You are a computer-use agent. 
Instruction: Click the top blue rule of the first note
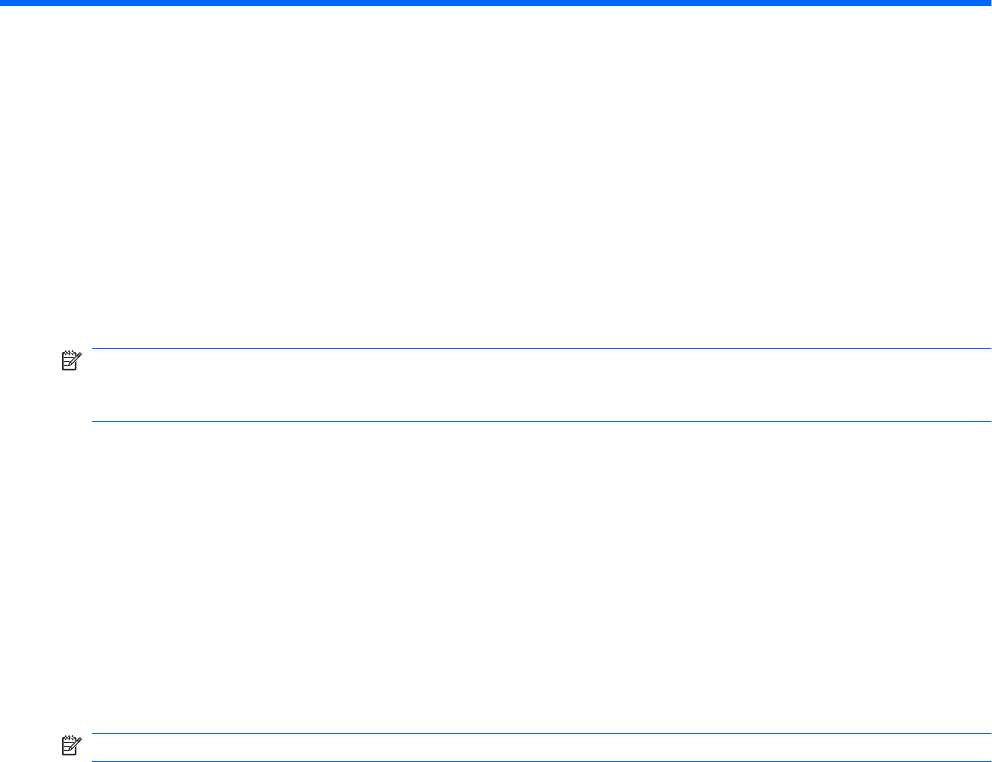point(540,349)
